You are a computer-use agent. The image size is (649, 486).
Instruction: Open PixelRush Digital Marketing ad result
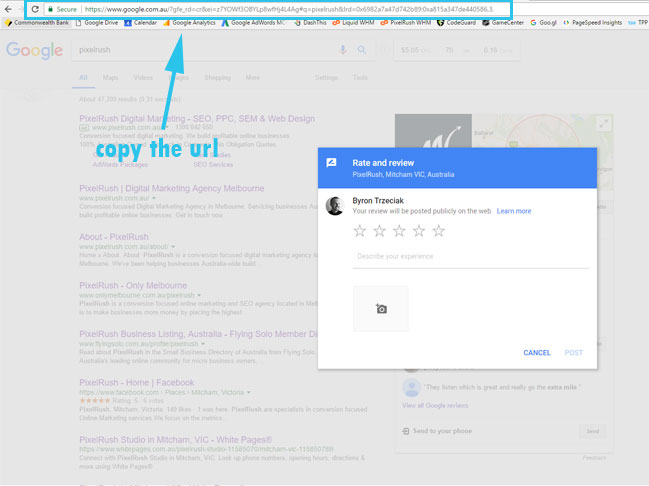pyautogui.click(x=197, y=119)
